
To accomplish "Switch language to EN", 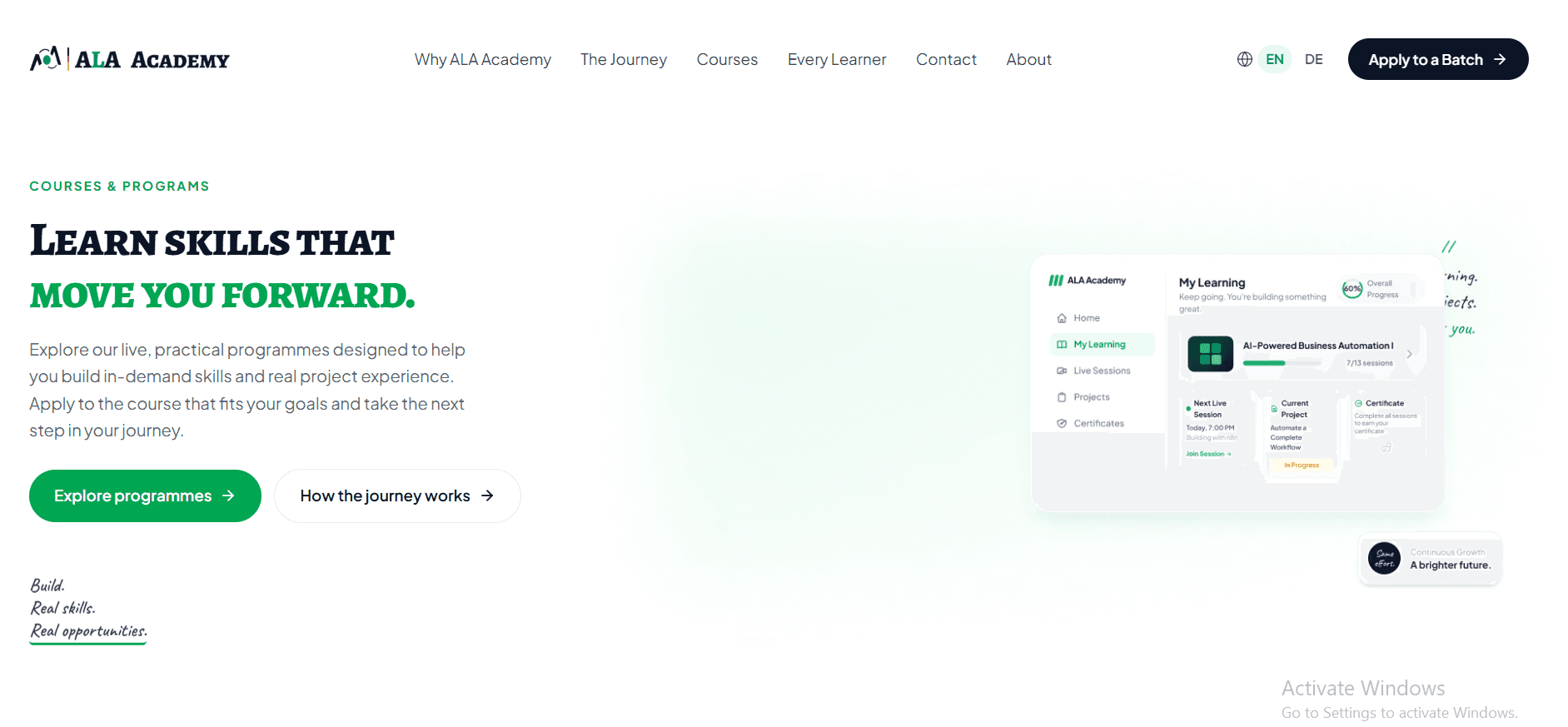I will [x=1275, y=59].
